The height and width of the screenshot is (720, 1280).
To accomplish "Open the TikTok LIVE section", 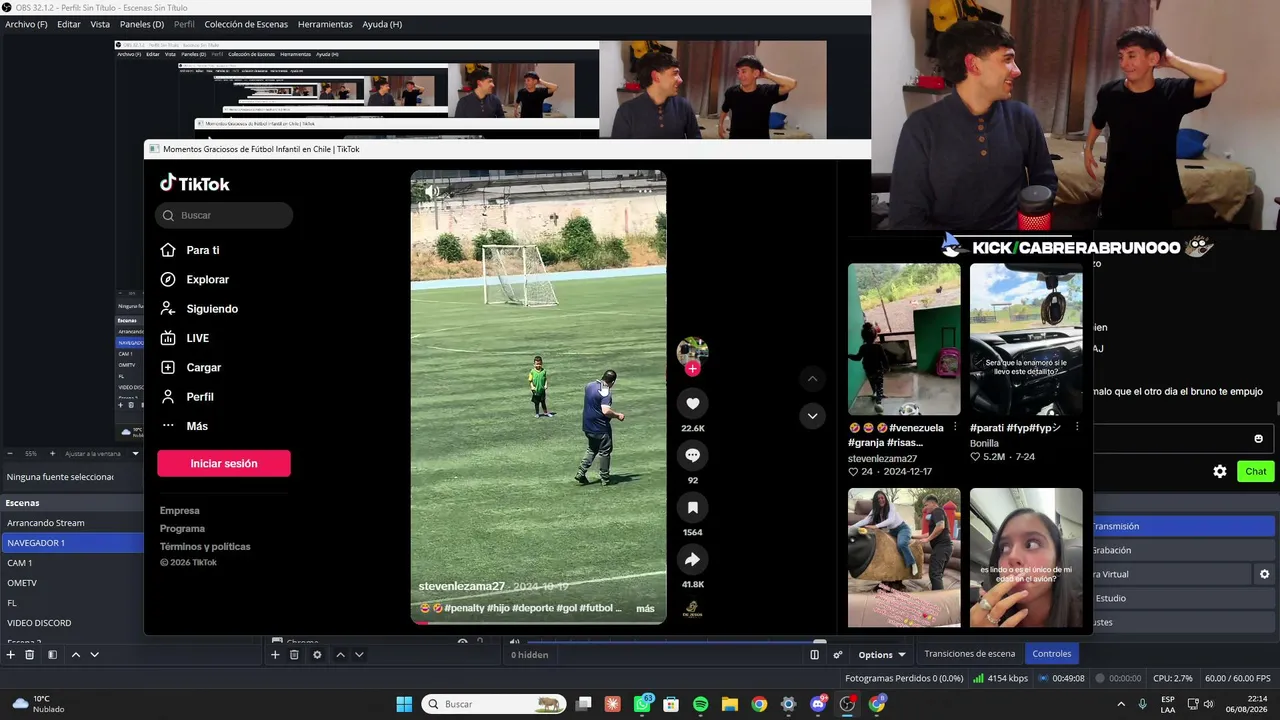I will pyautogui.click(x=197, y=338).
